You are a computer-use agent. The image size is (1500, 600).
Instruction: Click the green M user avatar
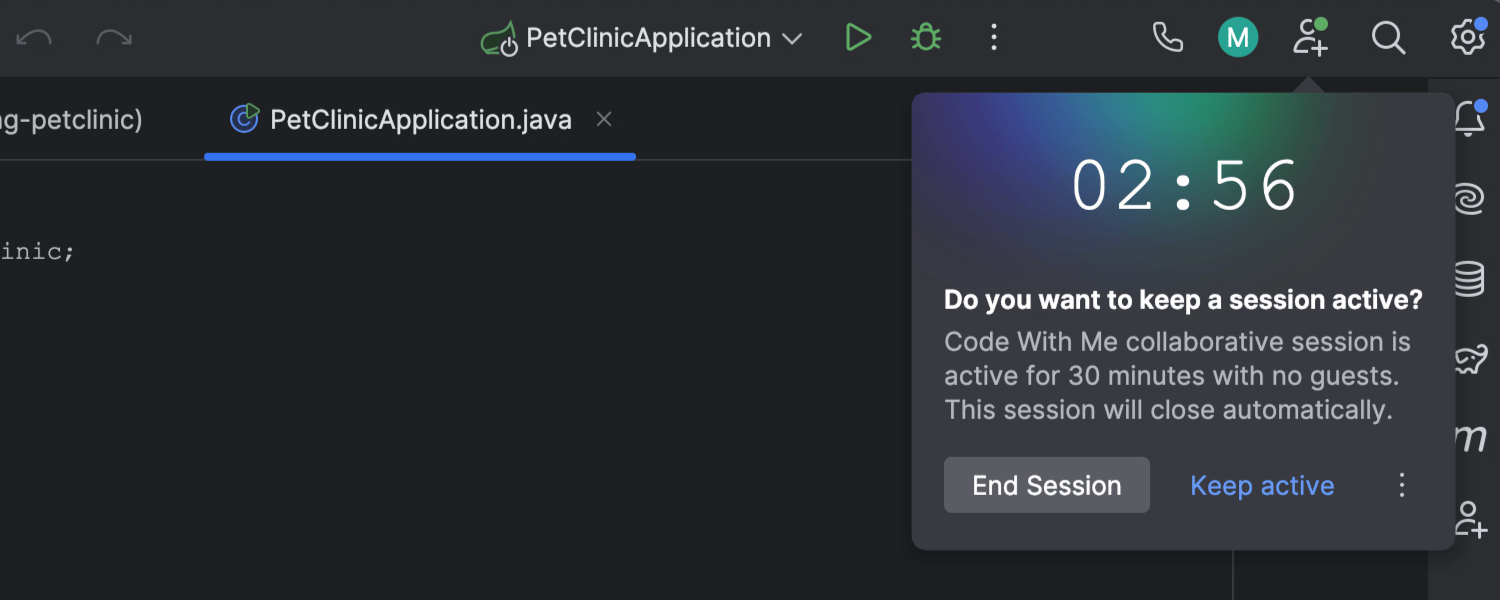click(x=1238, y=39)
